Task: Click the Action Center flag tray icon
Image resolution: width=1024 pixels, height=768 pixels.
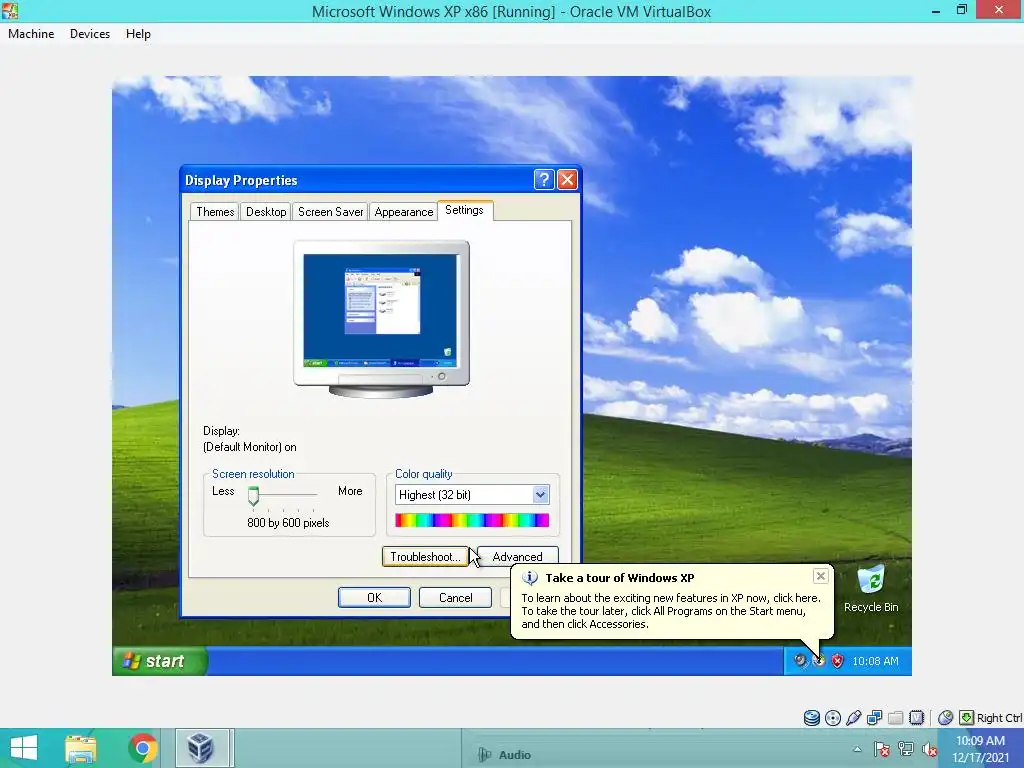Action: click(882, 749)
